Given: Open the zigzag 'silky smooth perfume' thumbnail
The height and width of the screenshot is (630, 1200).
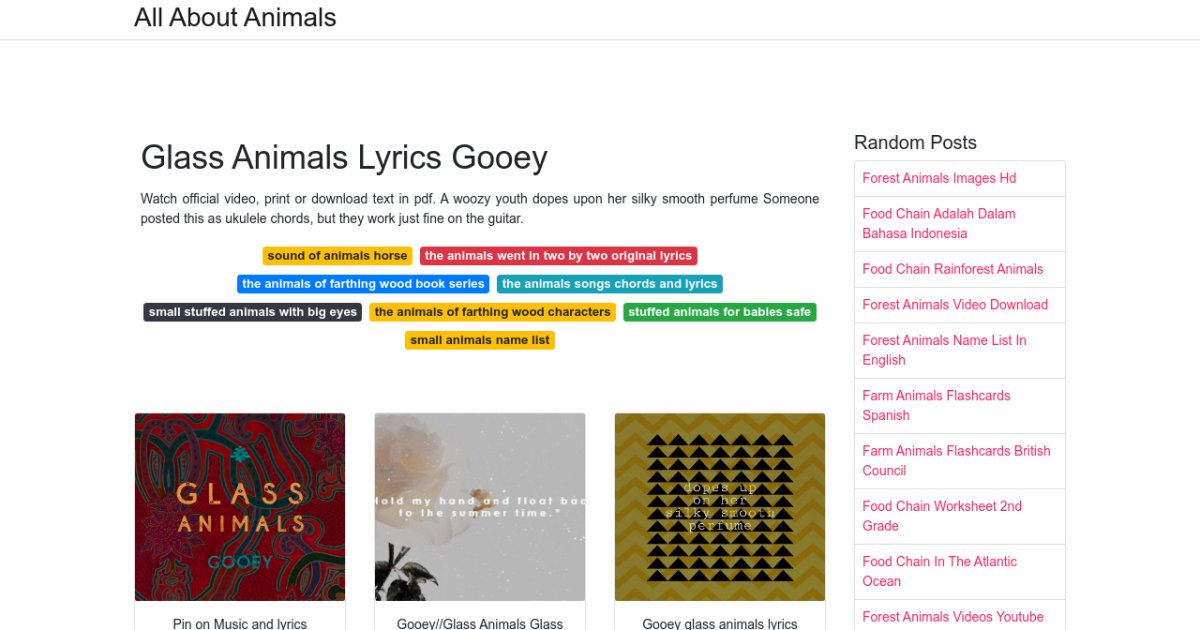Looking at the screenshot, I should click(x=720, y=507).
